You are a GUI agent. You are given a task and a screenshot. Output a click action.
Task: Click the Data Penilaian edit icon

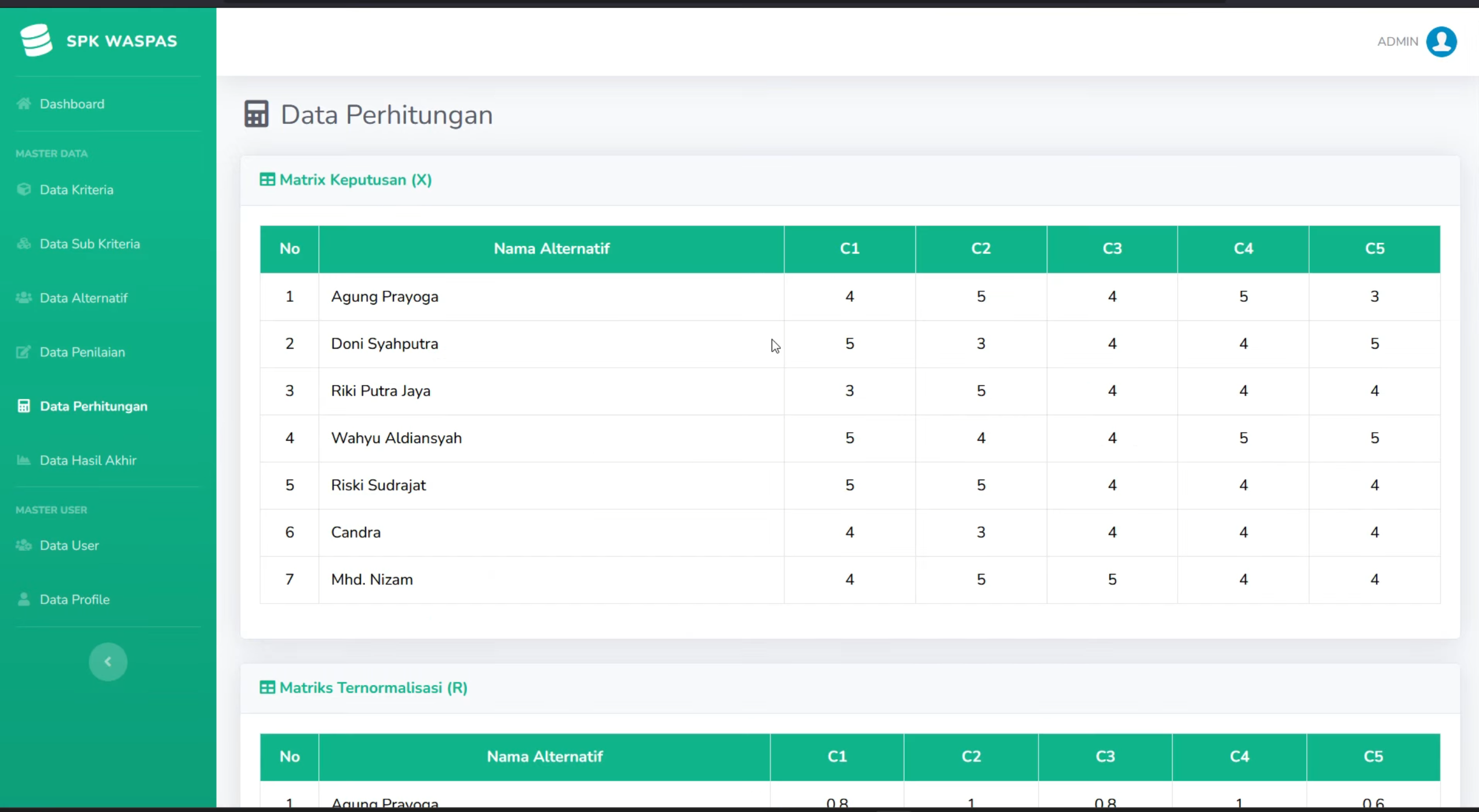click(24, 352)
